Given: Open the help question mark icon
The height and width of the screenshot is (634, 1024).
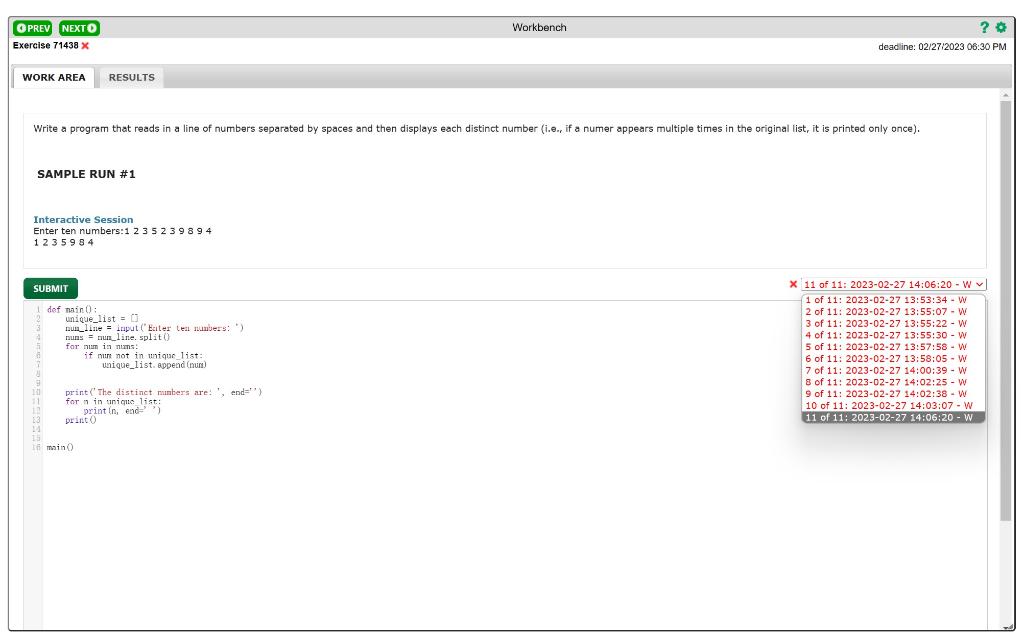Looking at the screenshot, I should click(x=984, y=25).
